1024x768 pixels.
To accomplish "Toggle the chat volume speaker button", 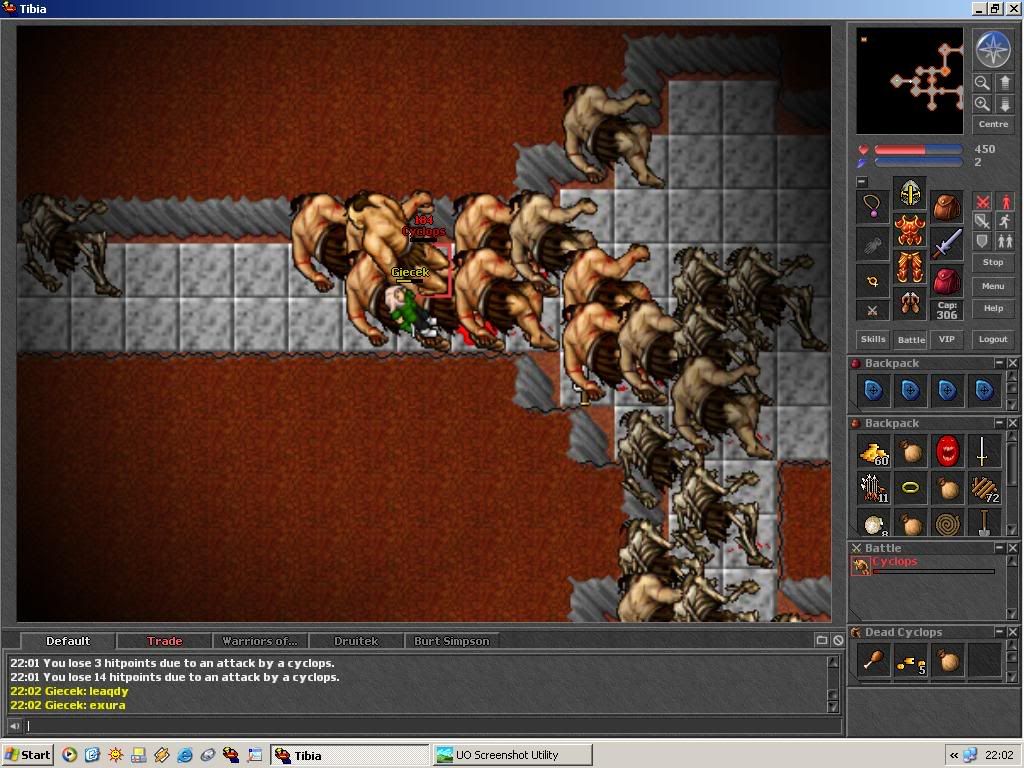I will pos(14,726).
